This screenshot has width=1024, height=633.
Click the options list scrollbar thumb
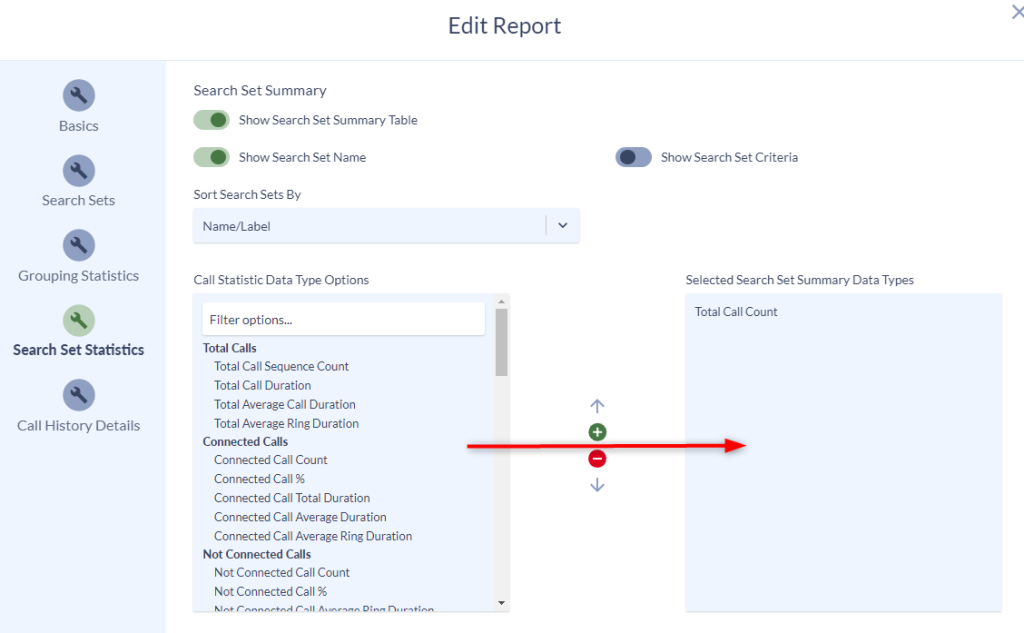coord(502,342)
